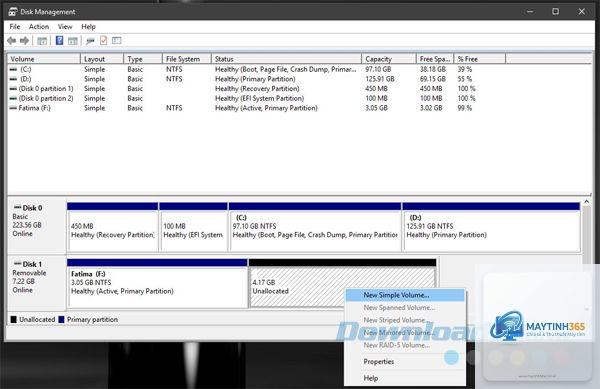Click the 99 % free cell

tap(465, 108)
